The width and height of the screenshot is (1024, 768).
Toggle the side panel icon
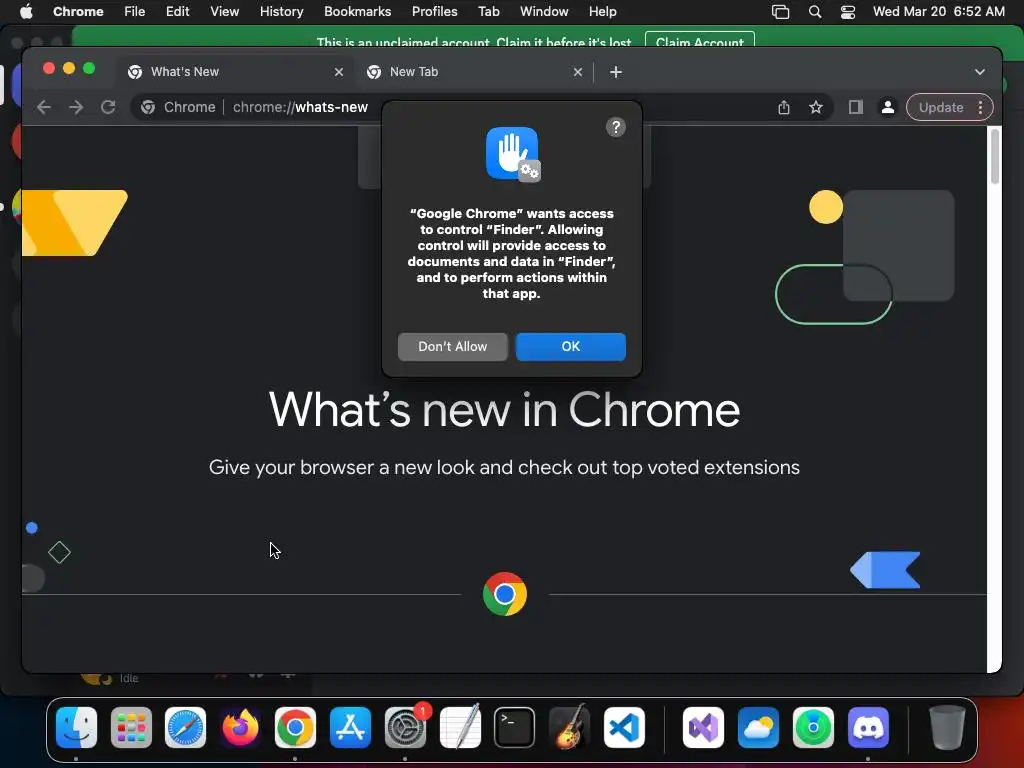856,107
